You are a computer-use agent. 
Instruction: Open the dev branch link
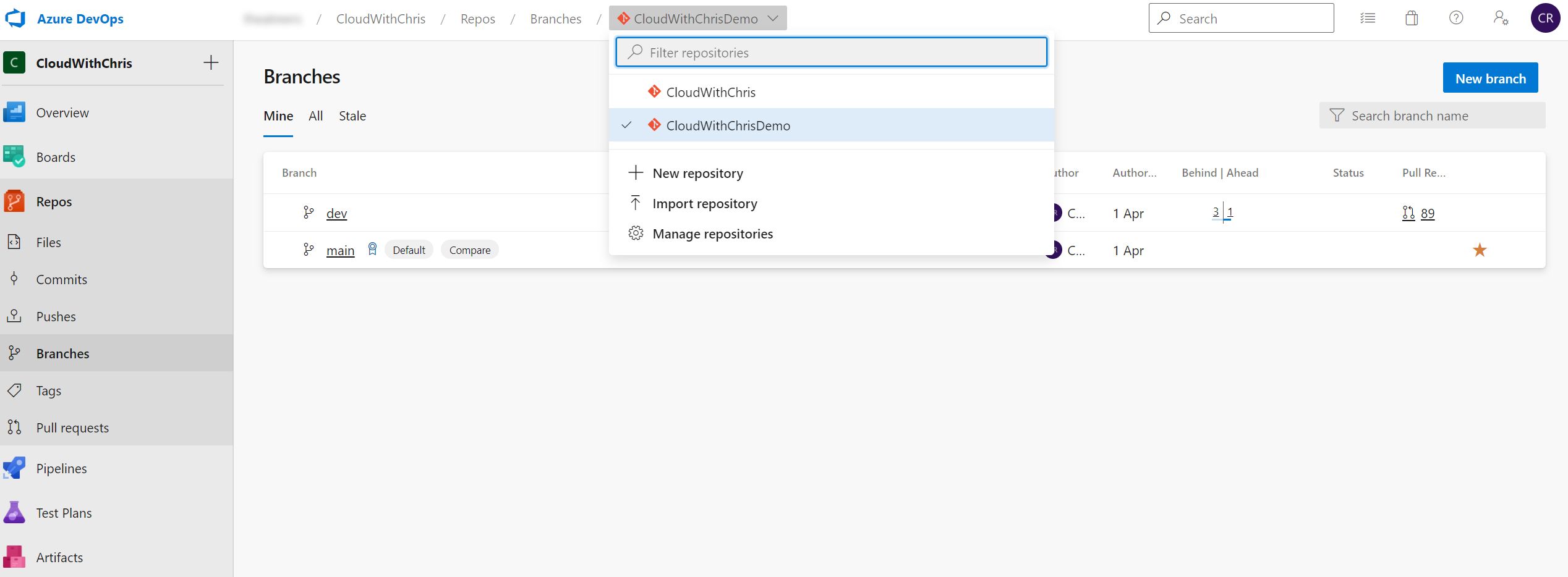(x=336, y=213)
